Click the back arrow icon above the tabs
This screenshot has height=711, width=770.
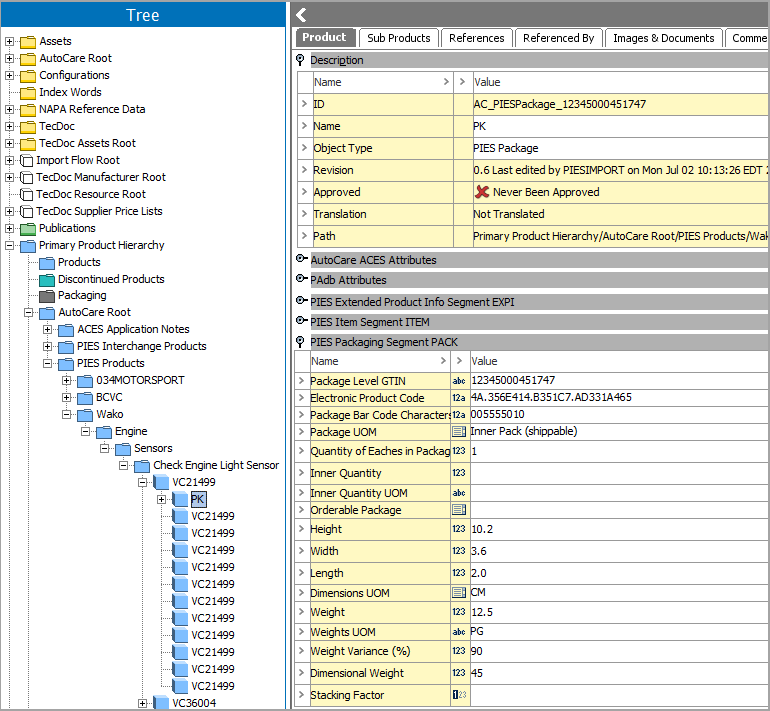302,14
